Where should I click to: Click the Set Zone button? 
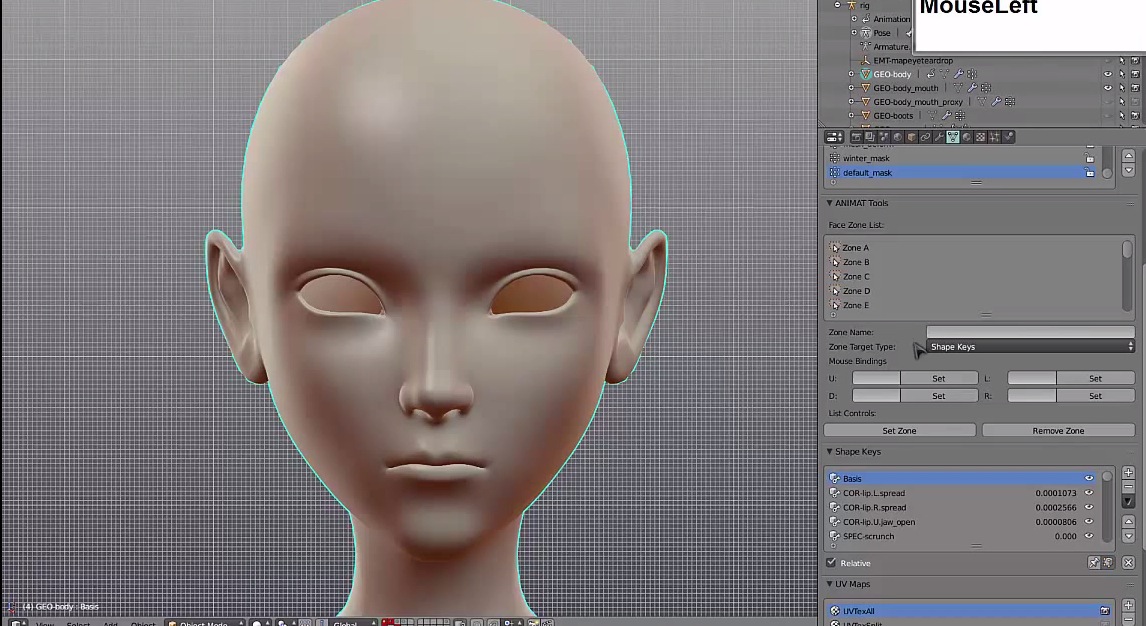pos(899,430)
